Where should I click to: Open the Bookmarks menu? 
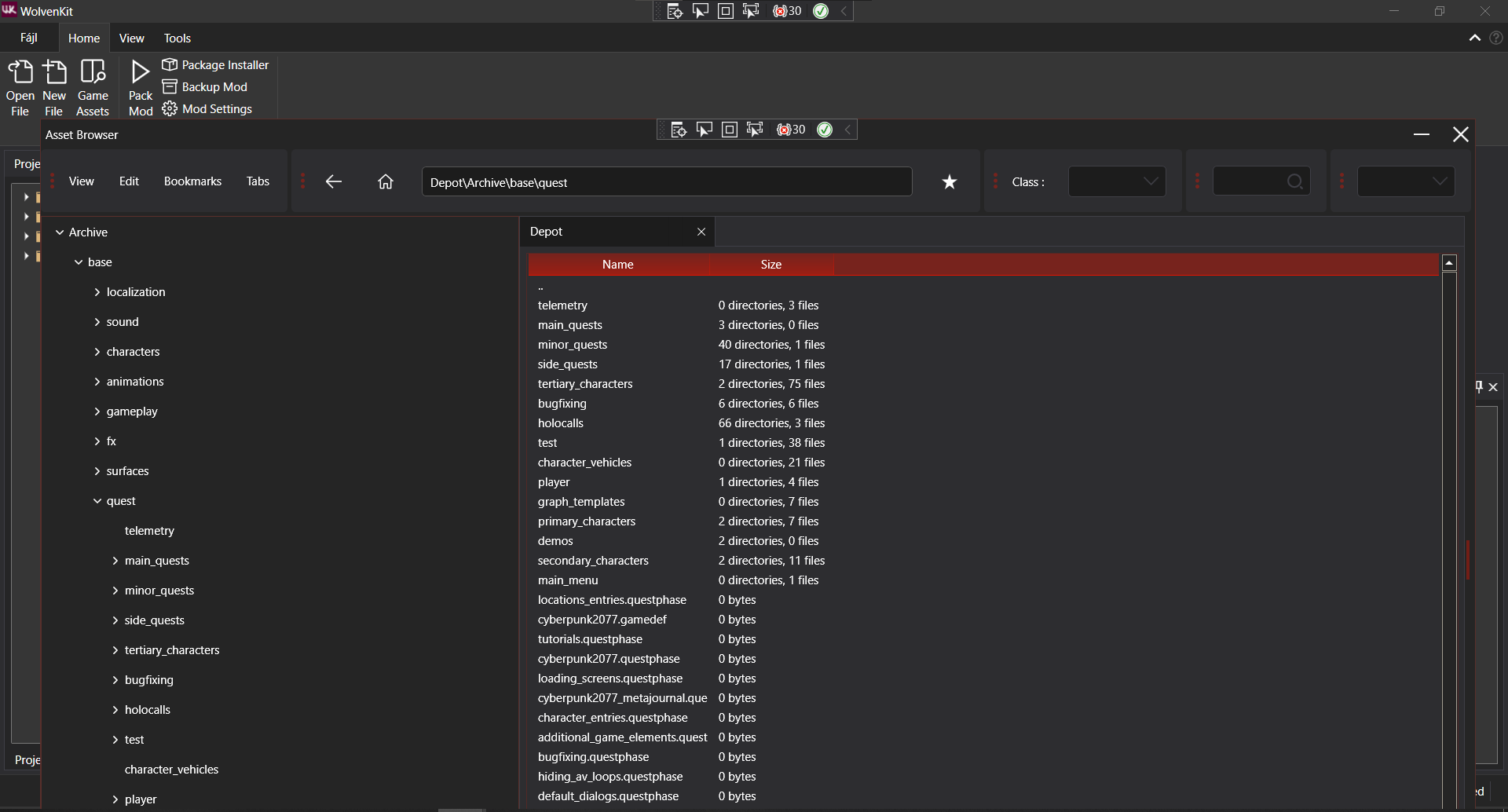click(192, 181)
